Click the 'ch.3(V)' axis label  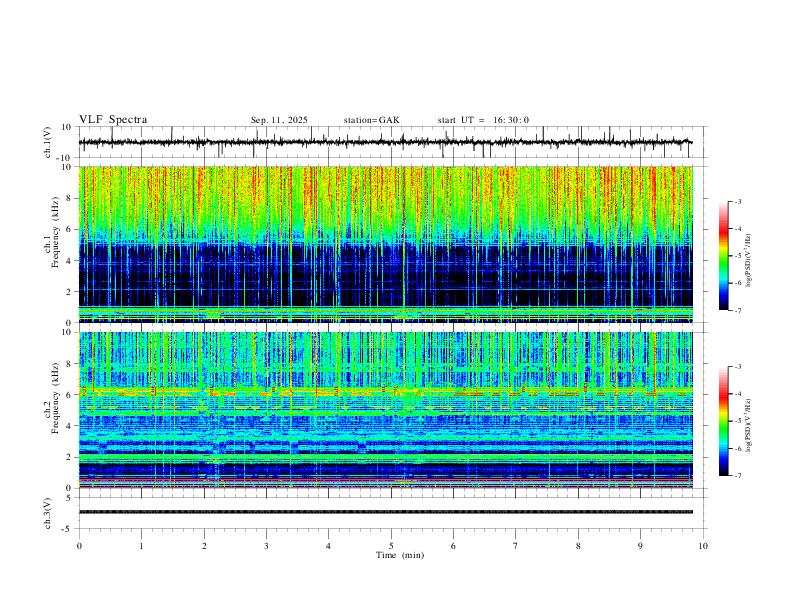coord(48,513)
